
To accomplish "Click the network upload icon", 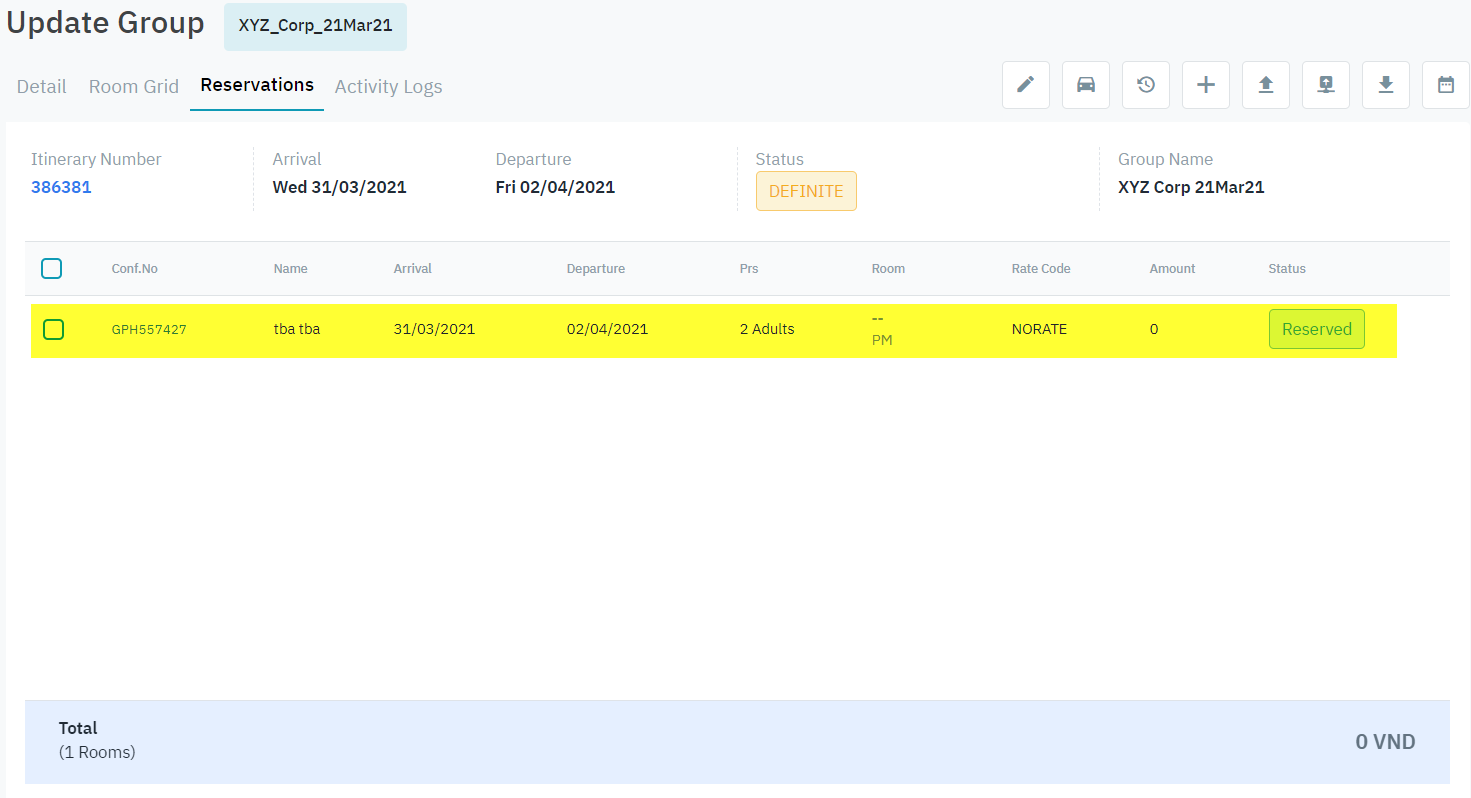I will 1325,85.
